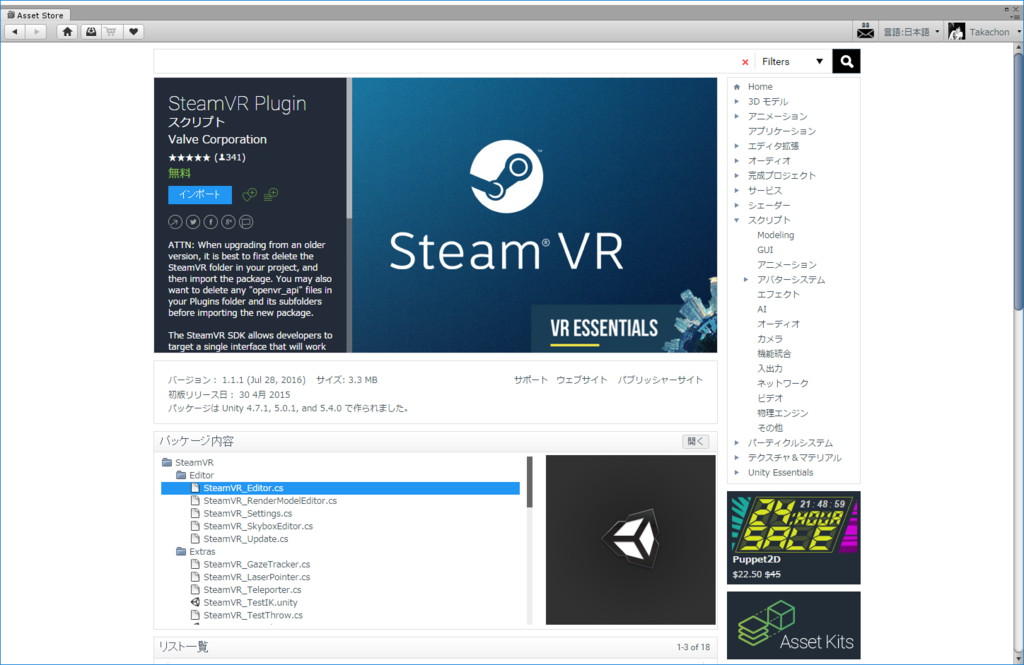Clear the search with the red X
Screen dimensions: 1024x665
tap(745, 62)
